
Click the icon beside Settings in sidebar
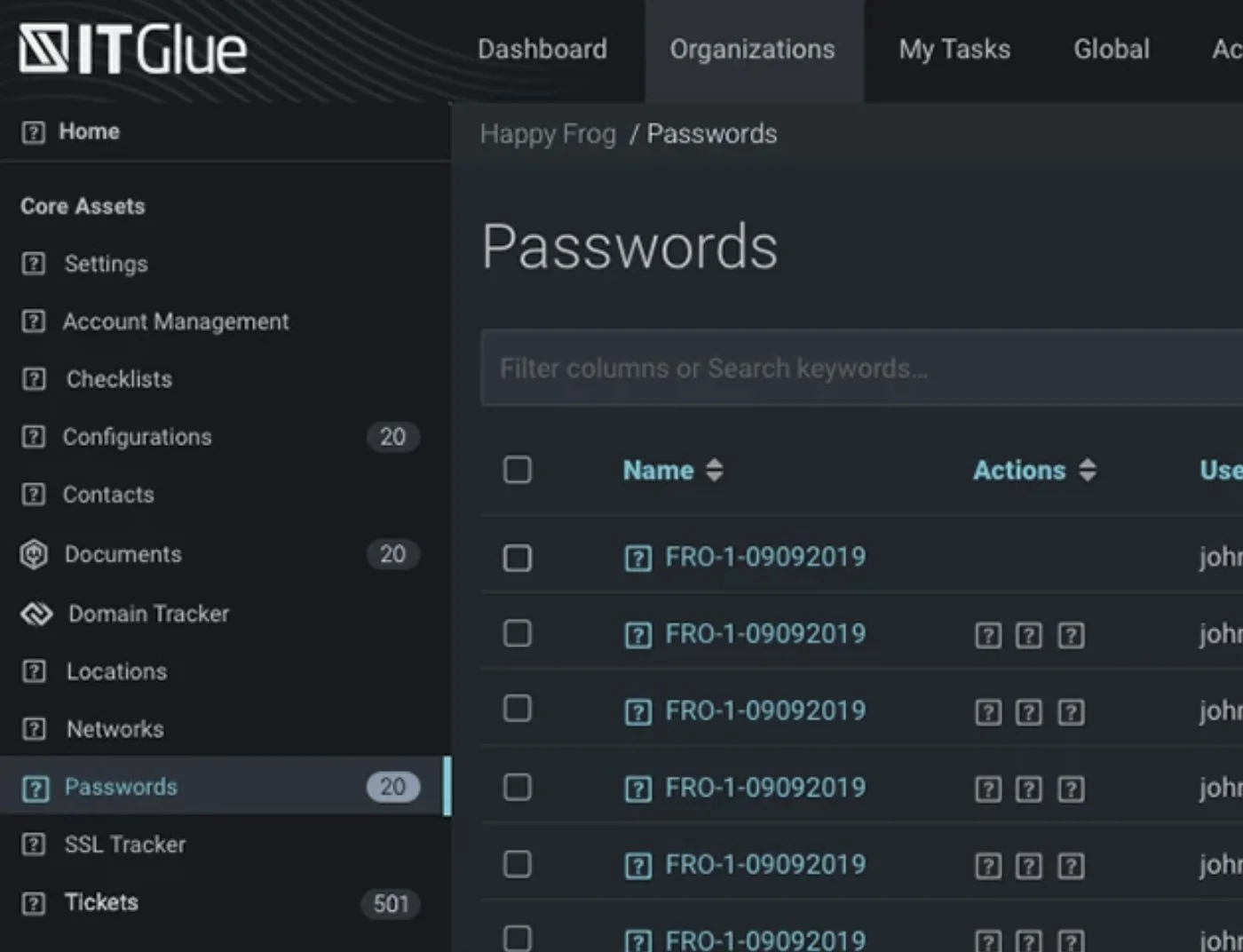click(x=33, y=264)
